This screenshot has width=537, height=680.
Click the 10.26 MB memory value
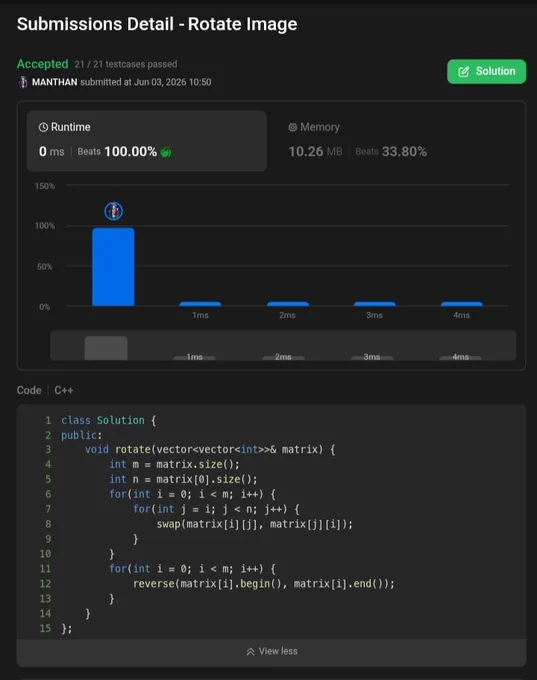315,151
